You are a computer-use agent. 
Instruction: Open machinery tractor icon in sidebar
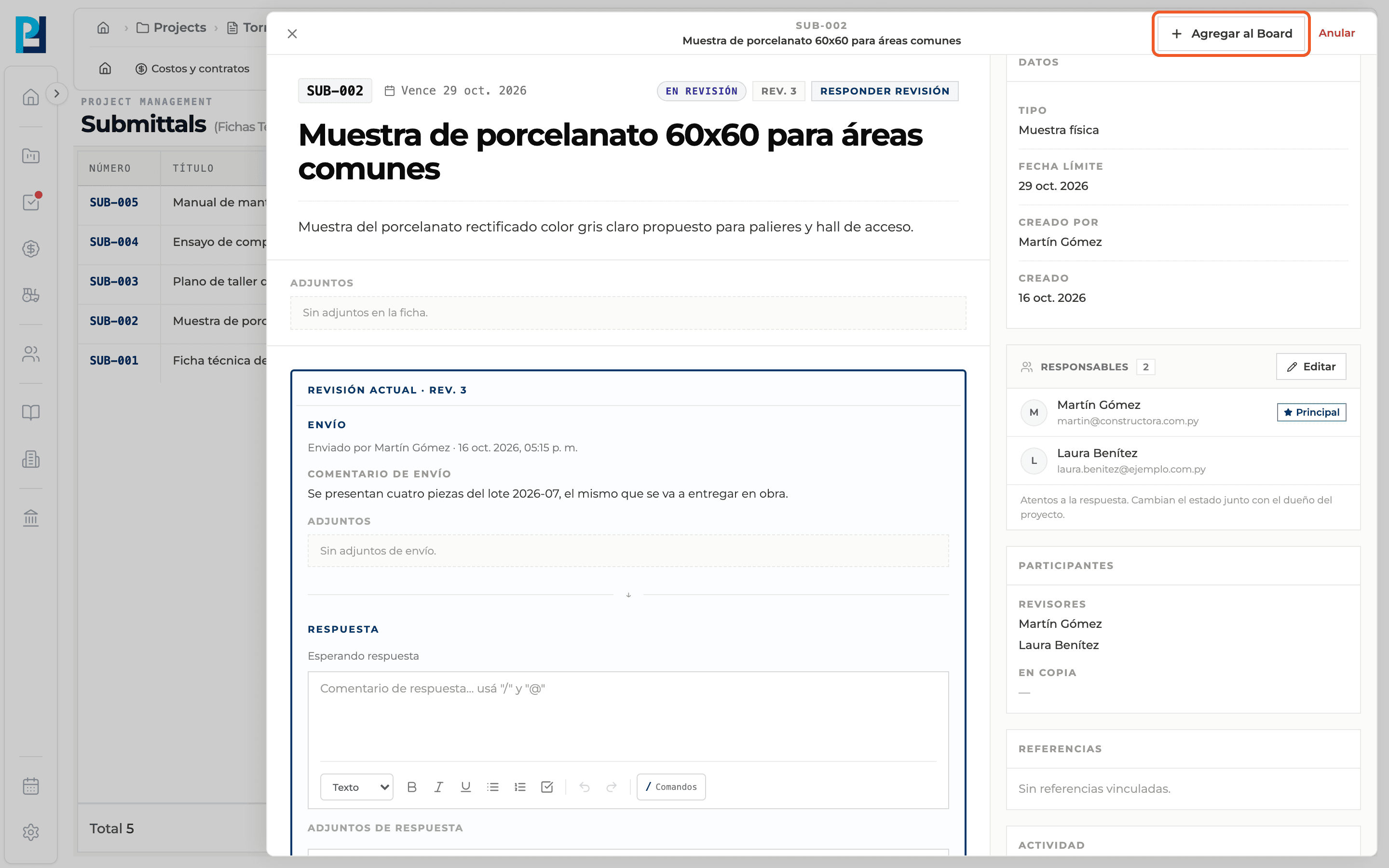point(30,295)
